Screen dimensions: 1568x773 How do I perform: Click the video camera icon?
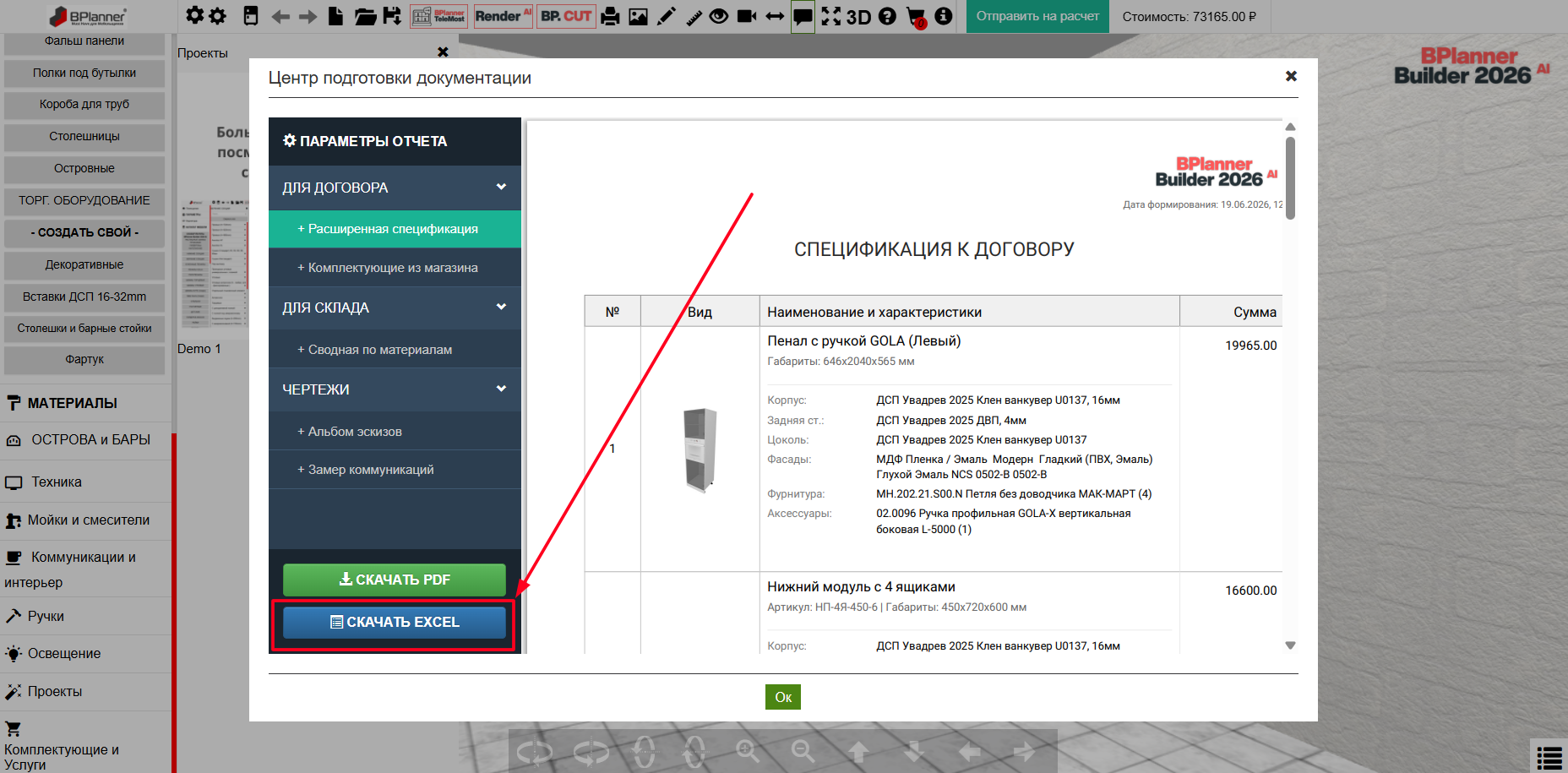[747, 16]
